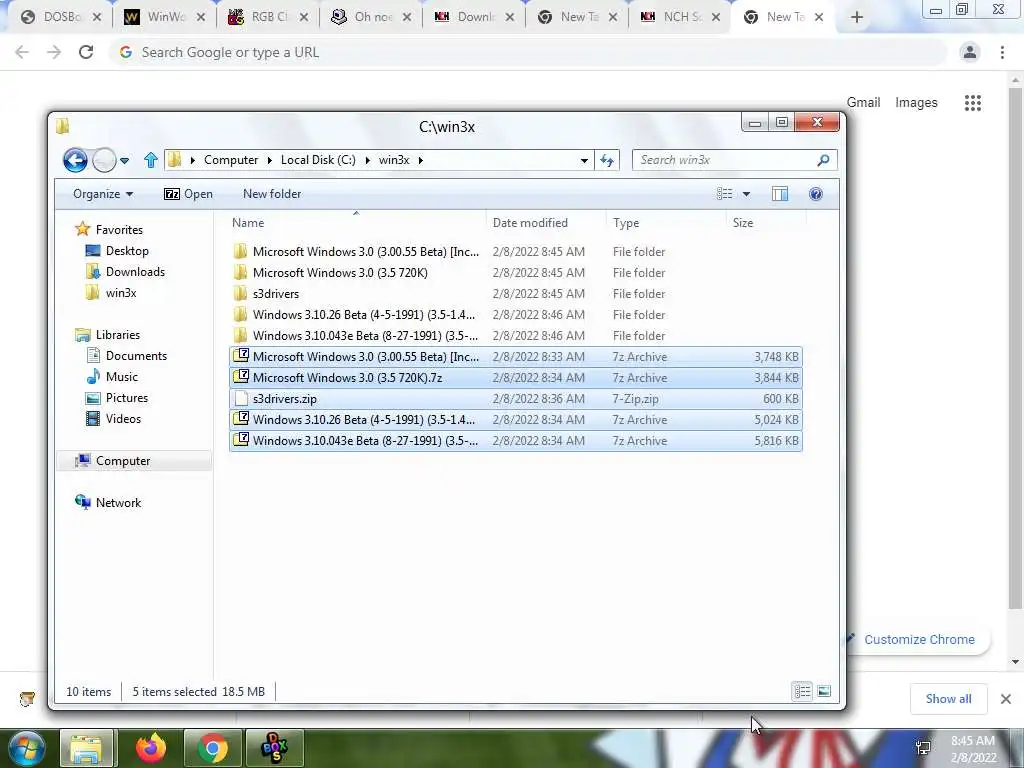
Task: Sort by the Type column header
Action: click(665, 223)
